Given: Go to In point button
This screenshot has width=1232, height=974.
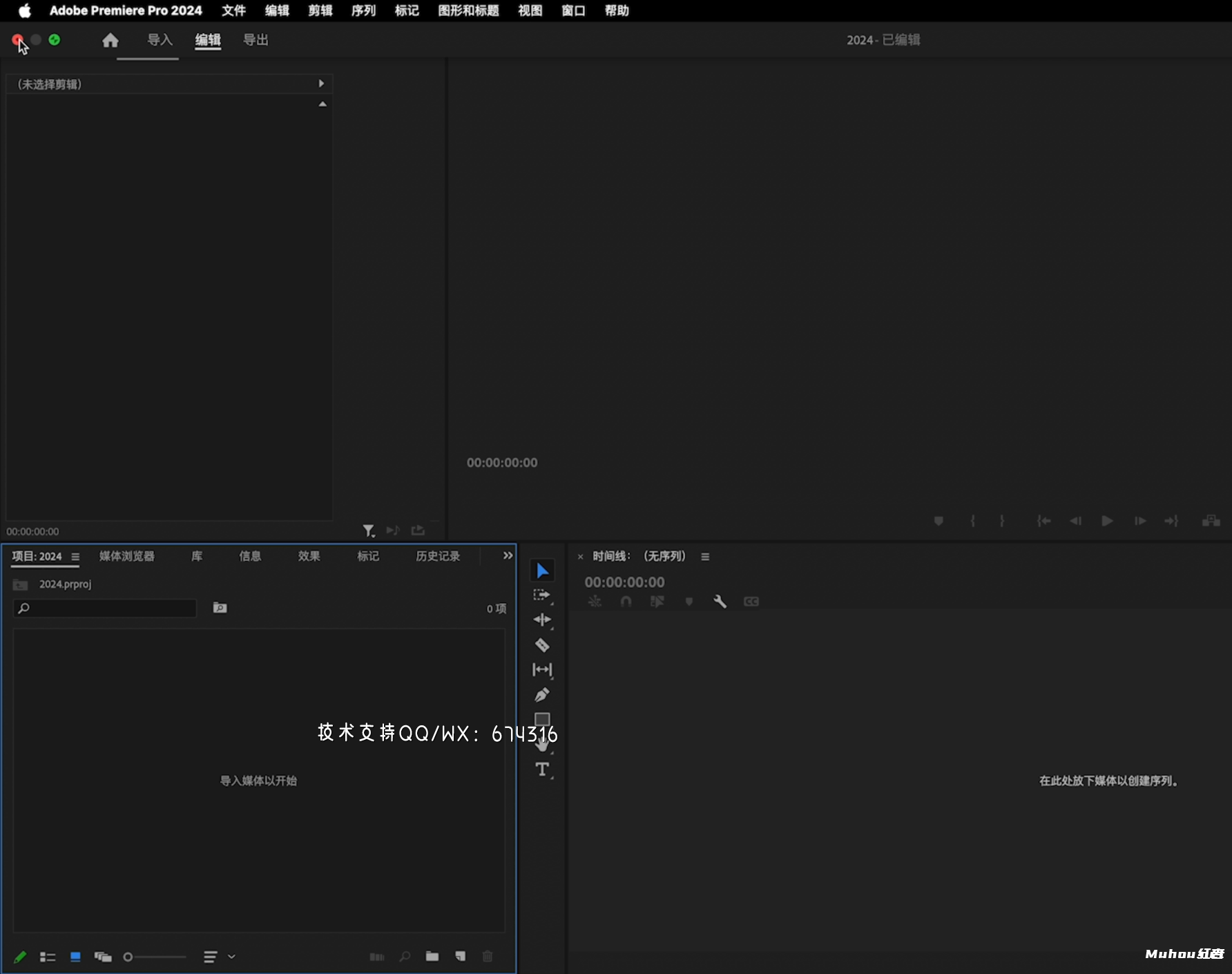Looking at the screenshot, I should 1043,521.
